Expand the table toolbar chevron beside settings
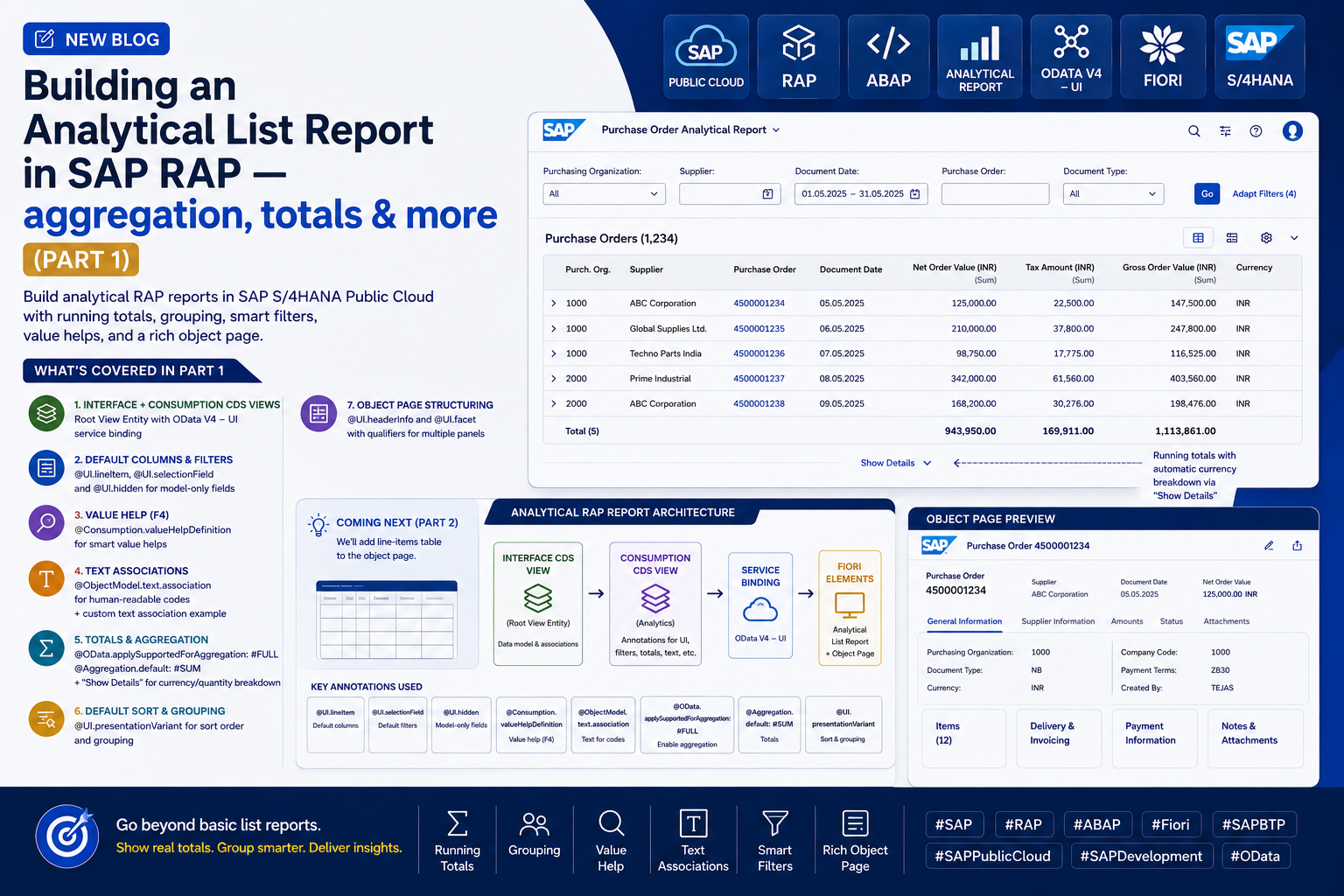Image resolution: width=1344 pixels, height=896 pixels. [1294, 238]
